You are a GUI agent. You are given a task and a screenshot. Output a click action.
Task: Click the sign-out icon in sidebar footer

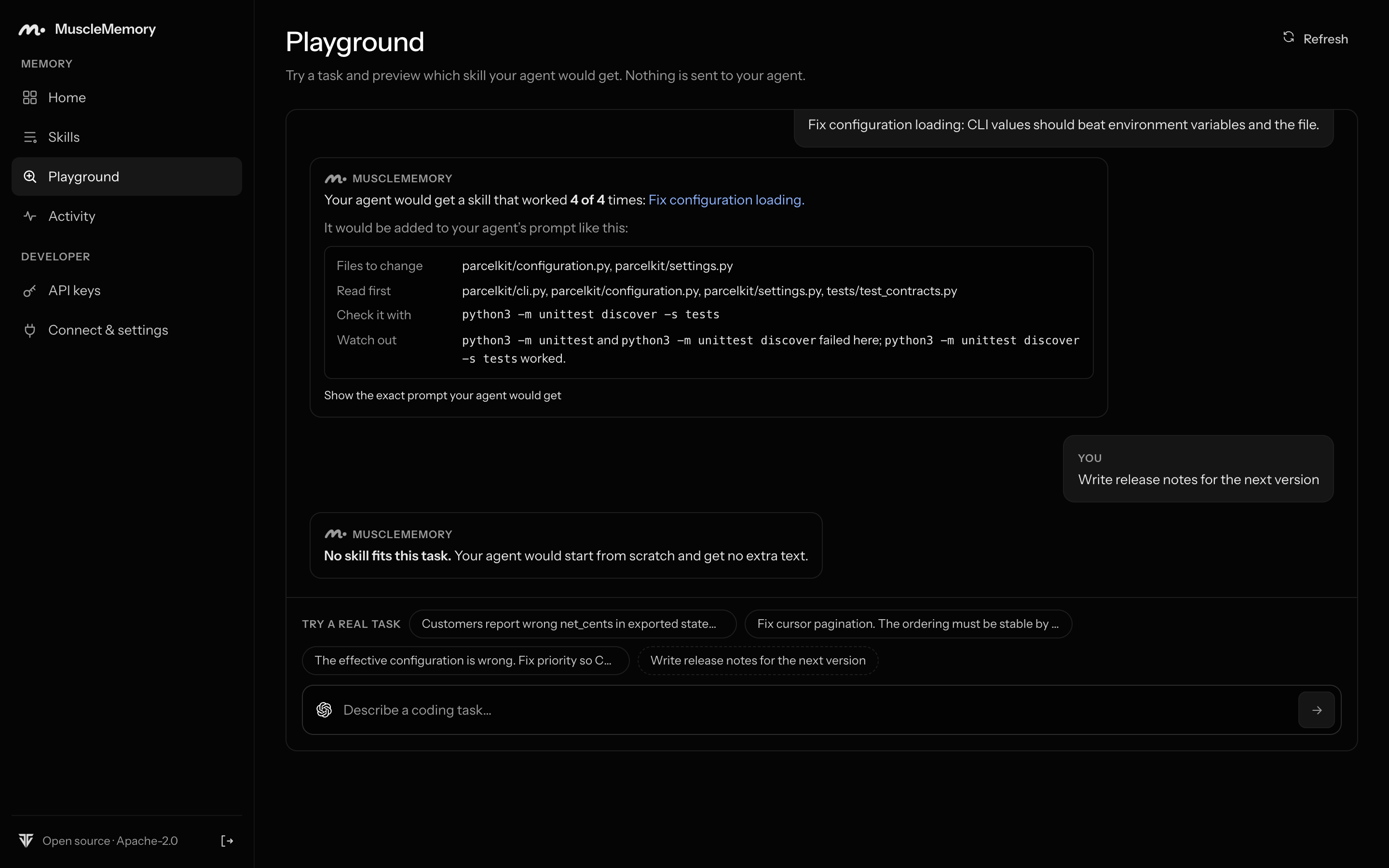point(227,841)
